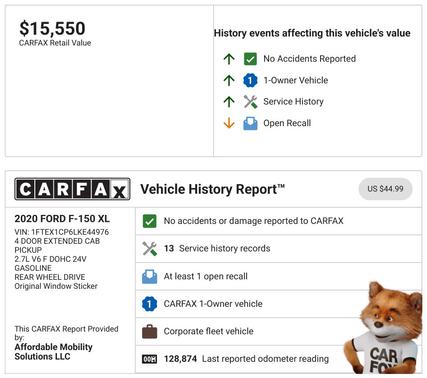Click the odometer icon beside 128,874
427x378 pixels.
149,359
